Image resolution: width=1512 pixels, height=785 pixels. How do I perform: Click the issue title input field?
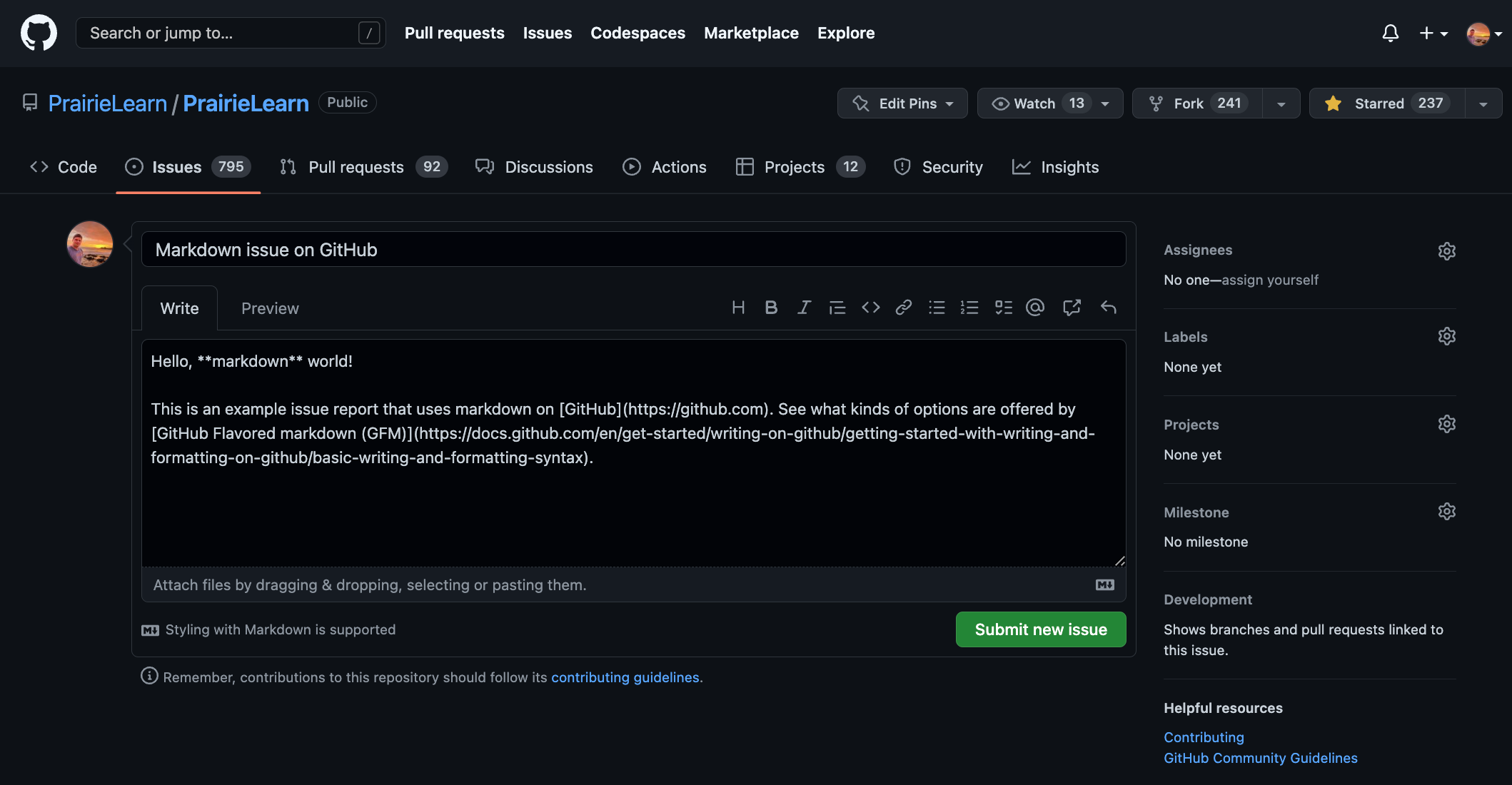[632, 249]
